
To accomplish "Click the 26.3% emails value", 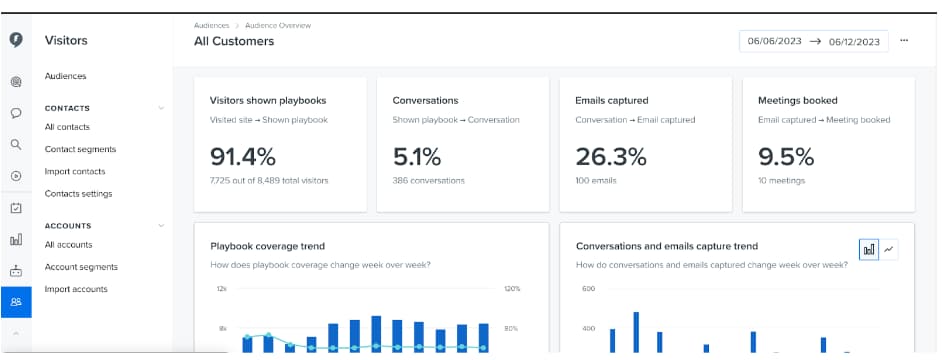I will (611, 157).
